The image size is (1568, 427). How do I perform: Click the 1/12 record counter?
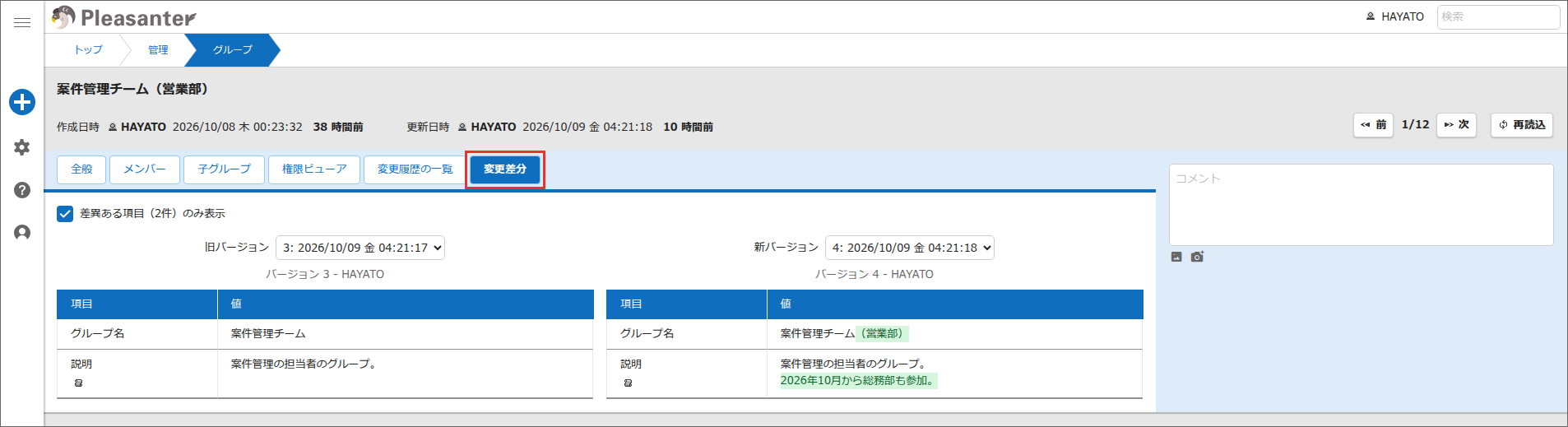1415,125
